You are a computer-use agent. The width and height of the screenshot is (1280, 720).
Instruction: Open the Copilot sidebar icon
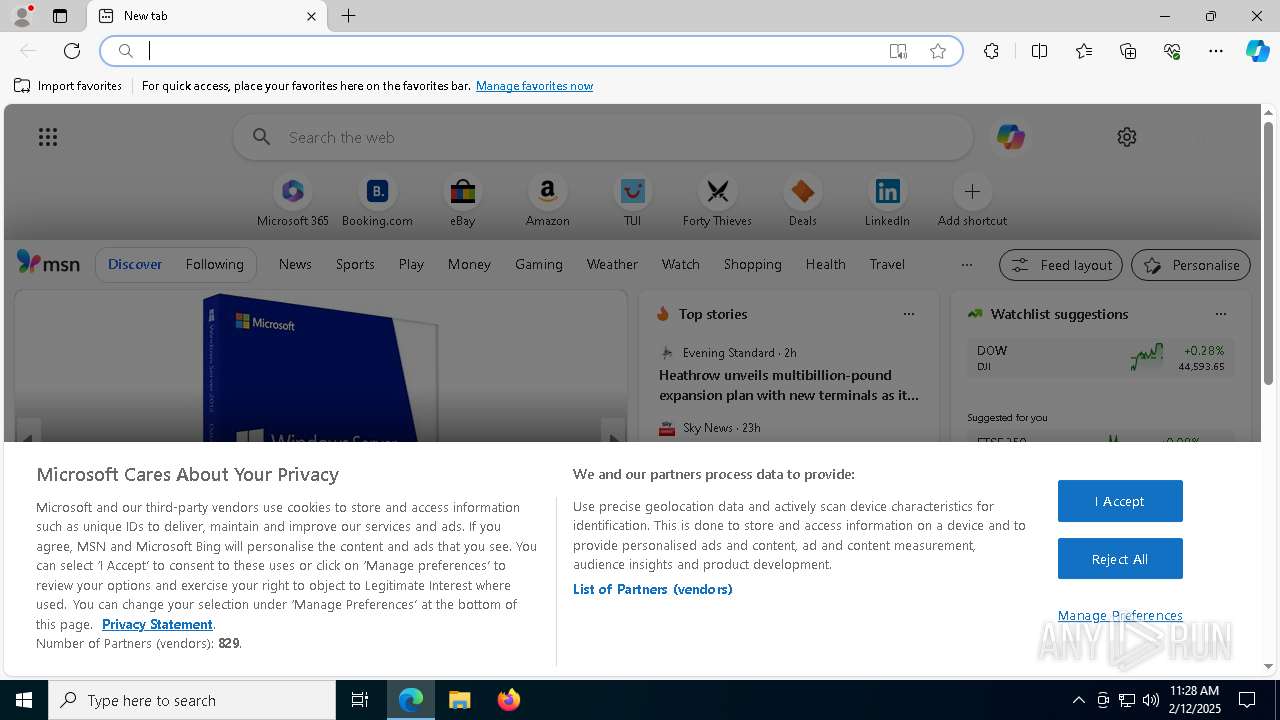tap(1257, 51)
